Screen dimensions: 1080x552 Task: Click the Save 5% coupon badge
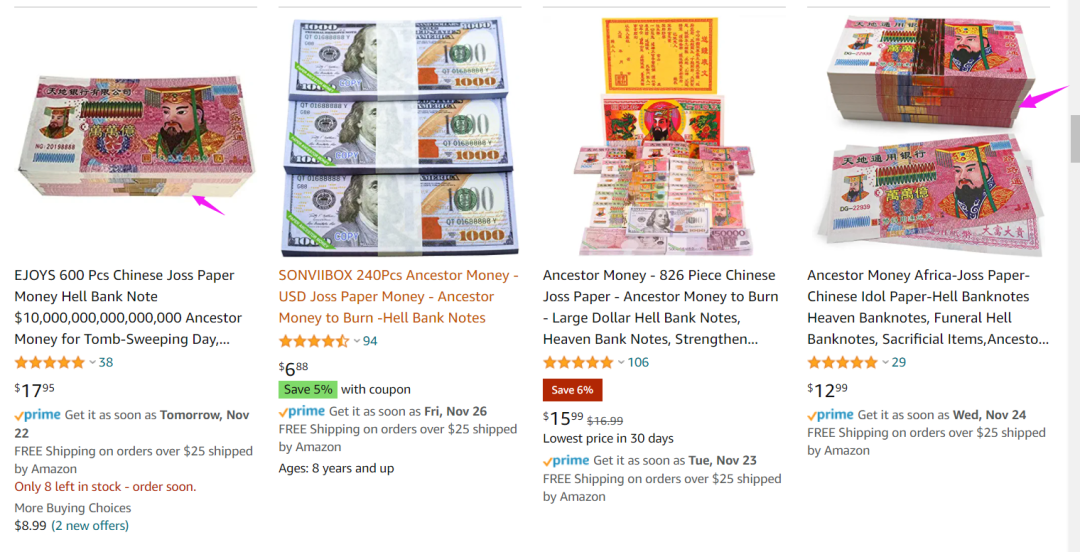pyautogui.click(x=308, y=389)
